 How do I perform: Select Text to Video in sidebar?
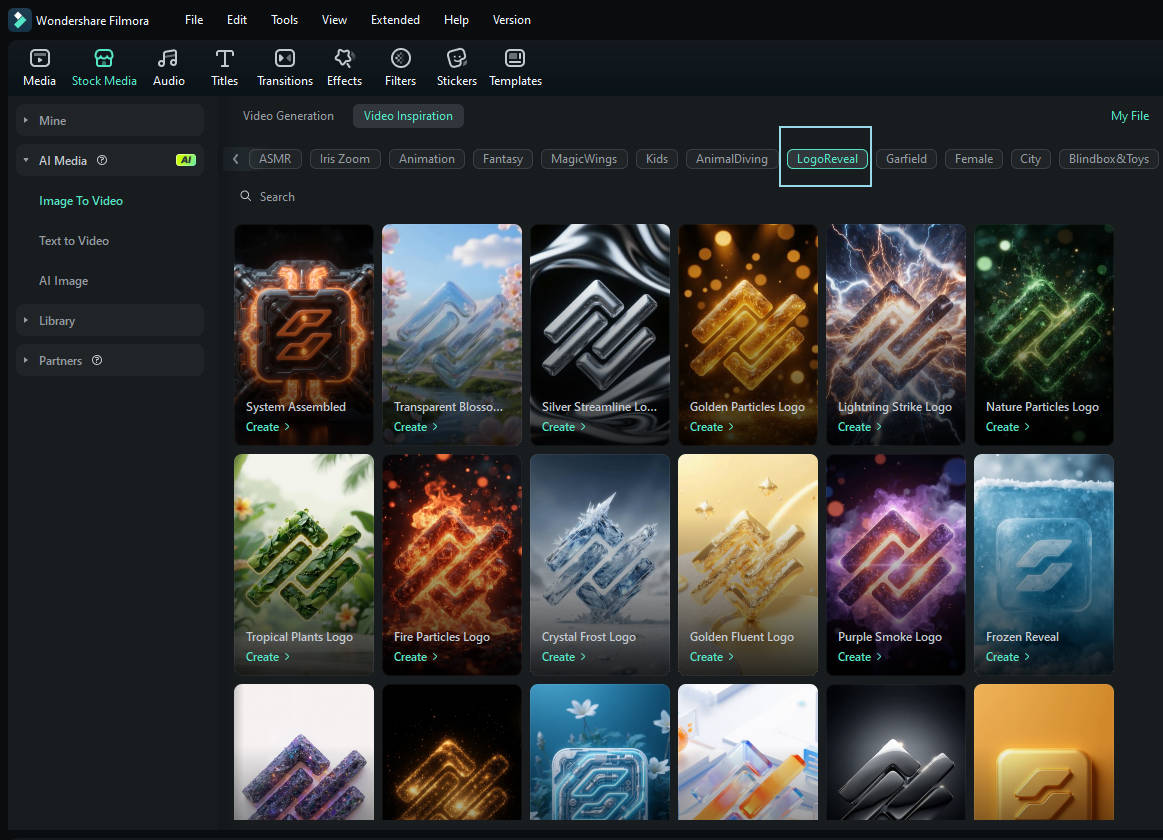coord(74,241)
